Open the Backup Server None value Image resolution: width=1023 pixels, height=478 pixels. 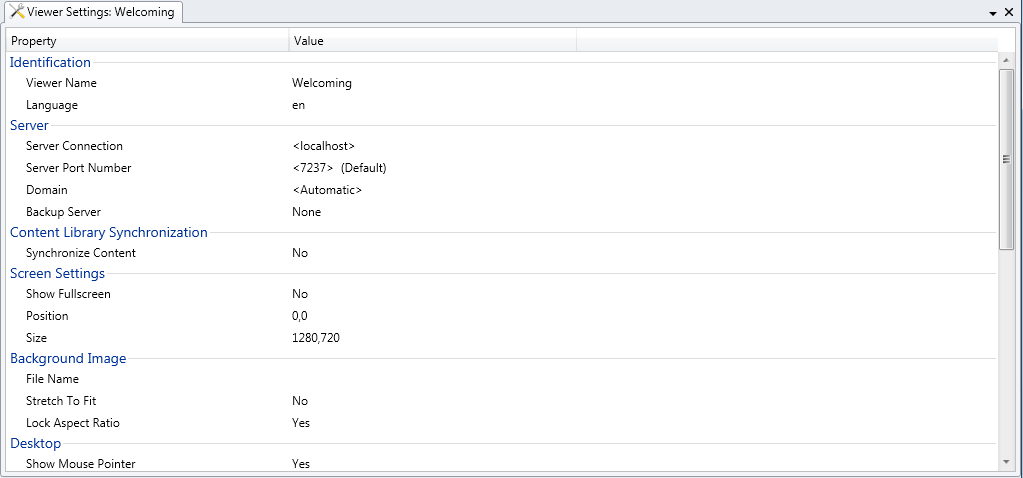pos(307,212)
